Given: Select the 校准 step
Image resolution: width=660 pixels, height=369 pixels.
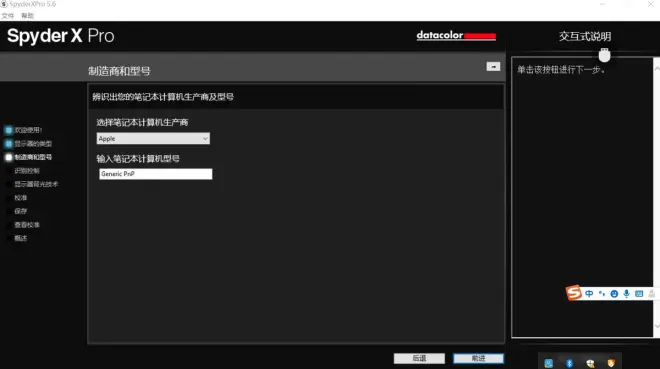Looking at the screenshot, I should (21, 197).
